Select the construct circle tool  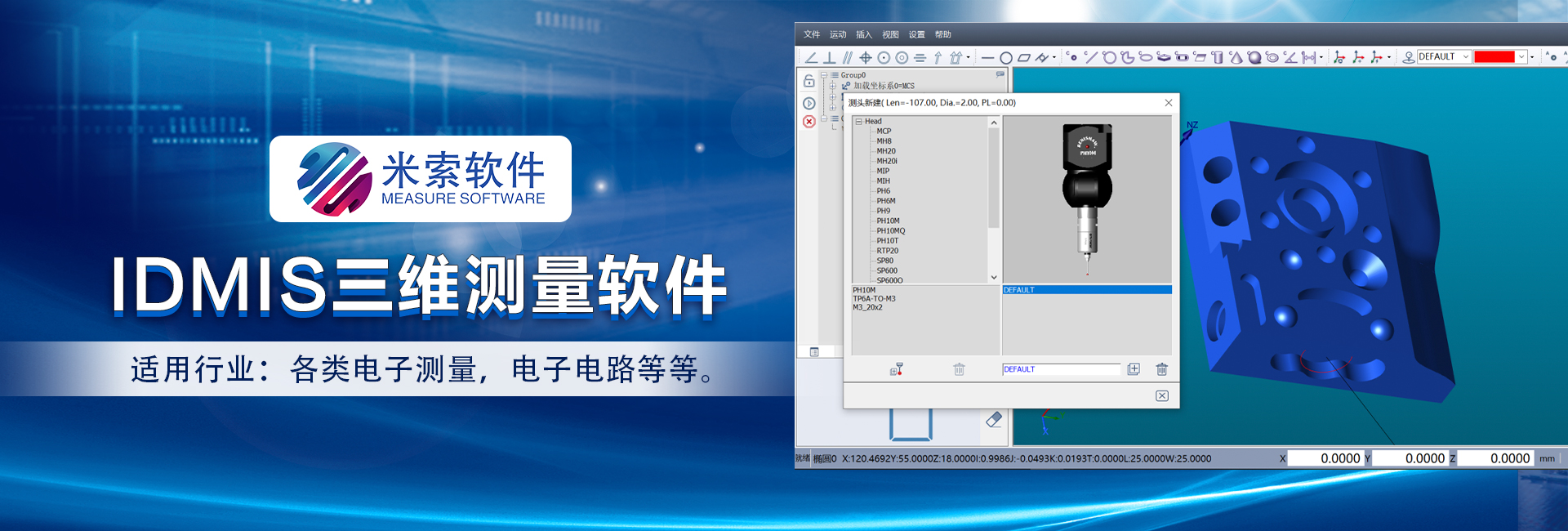[x=1108, y=56]
